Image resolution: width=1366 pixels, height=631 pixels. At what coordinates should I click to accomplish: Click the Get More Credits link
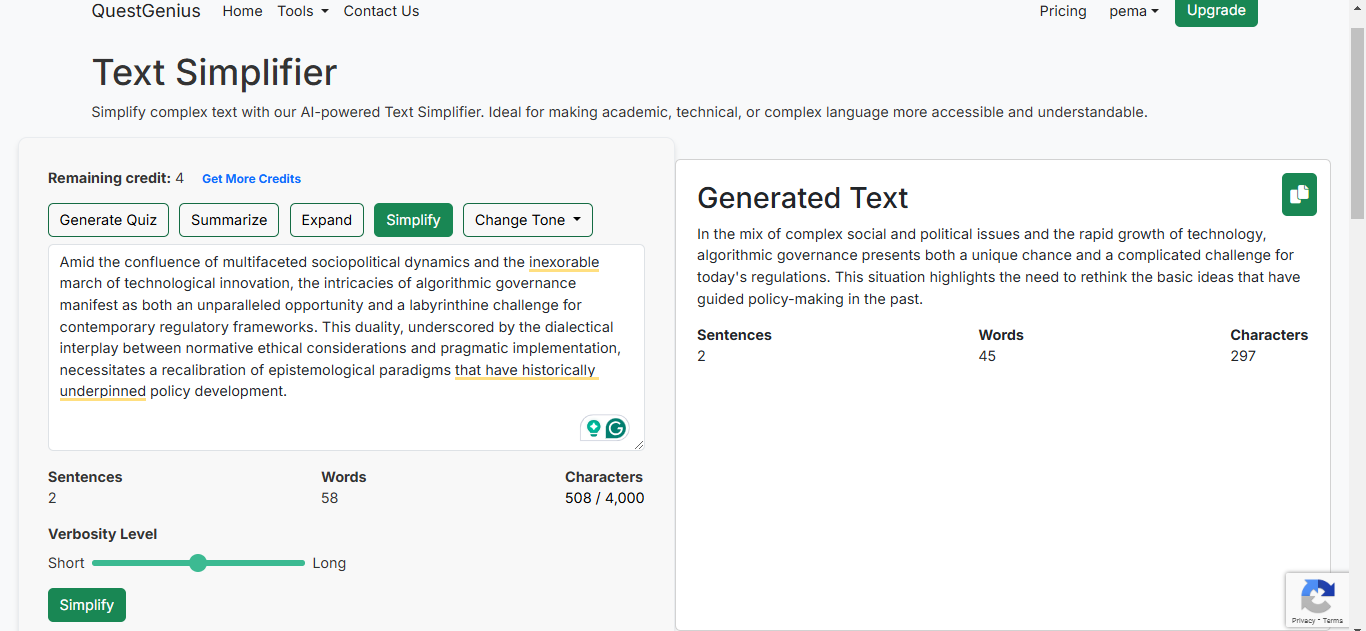click(251, 179)
